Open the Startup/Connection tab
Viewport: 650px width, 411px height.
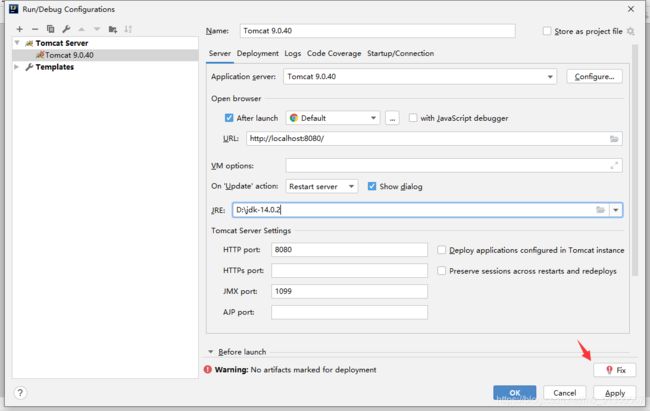(400, 54)
